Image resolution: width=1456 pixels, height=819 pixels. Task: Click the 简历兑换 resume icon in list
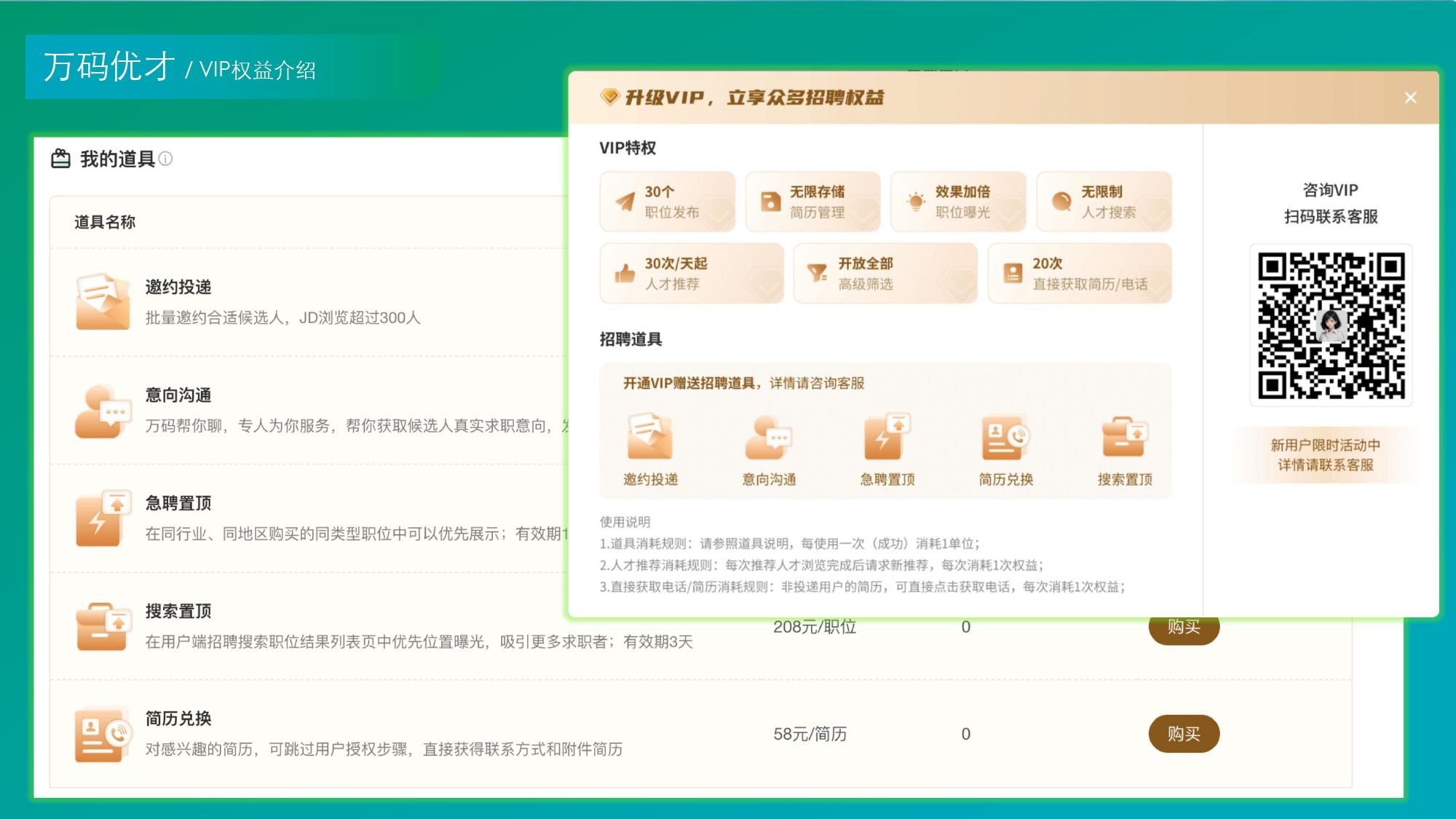pos(102,734)
